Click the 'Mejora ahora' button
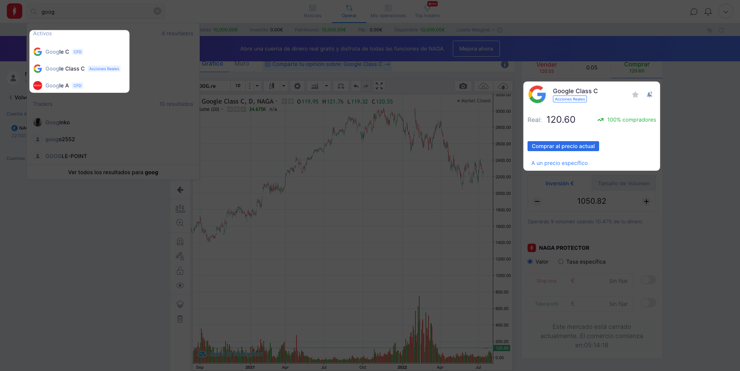 click(476, 49)
